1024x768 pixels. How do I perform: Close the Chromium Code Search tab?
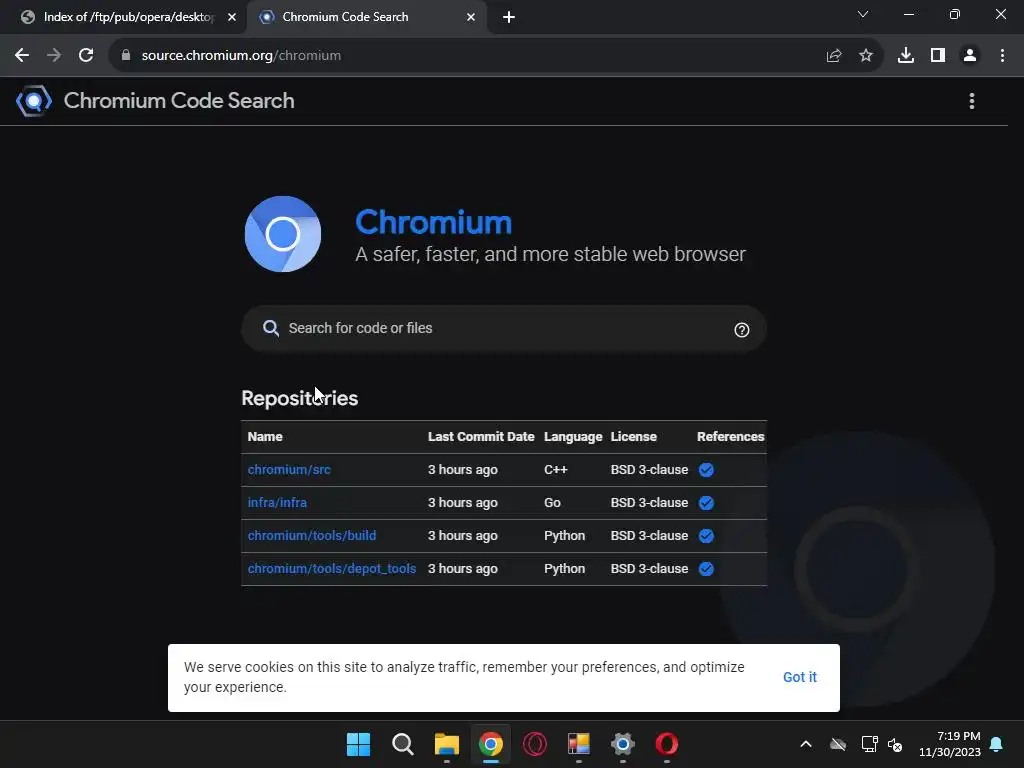pyautogui.click(x=471, y=17)
